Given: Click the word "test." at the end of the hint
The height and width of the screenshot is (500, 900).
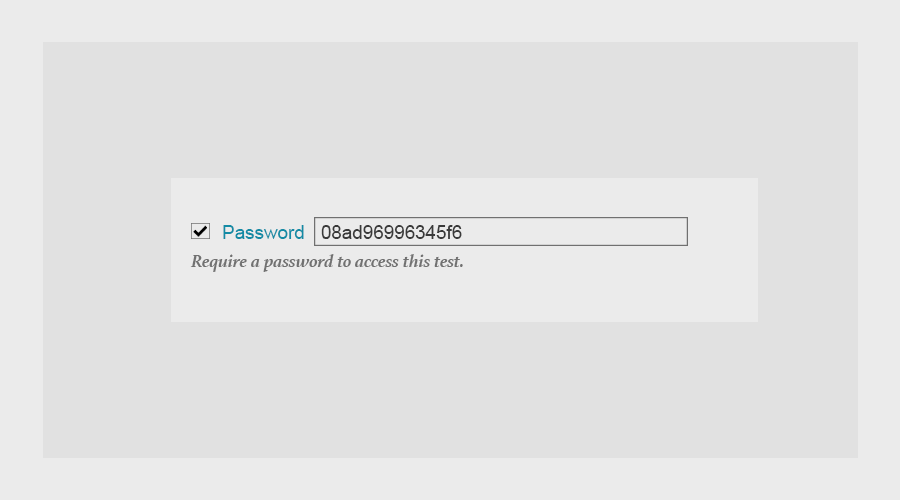Looking at the screenshot, I should click(448, 262).
